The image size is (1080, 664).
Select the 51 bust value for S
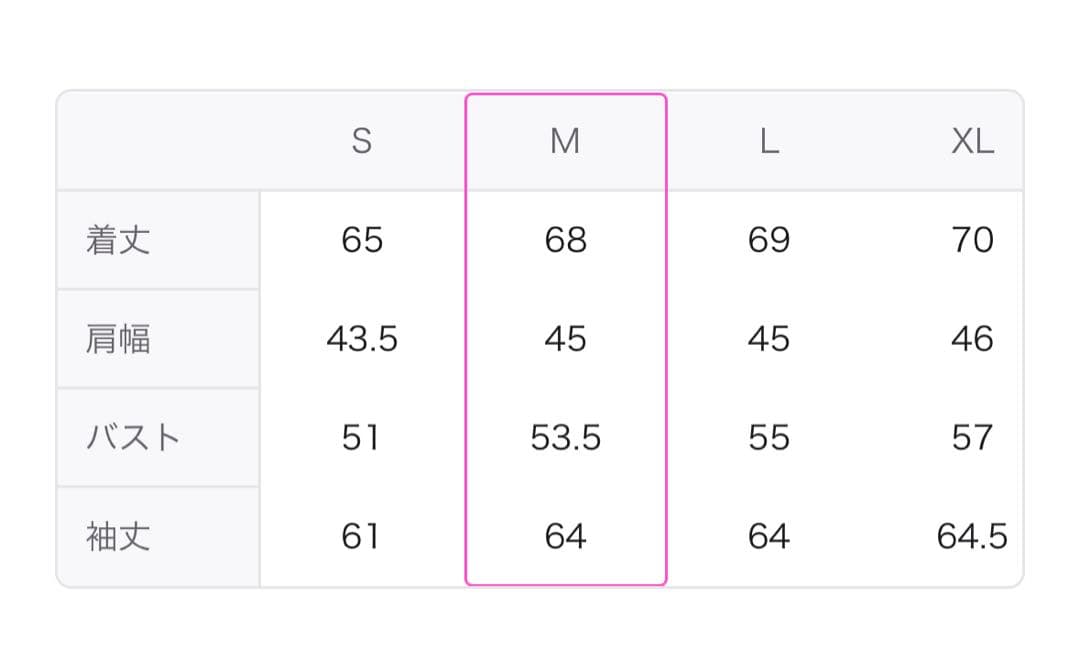362,438
